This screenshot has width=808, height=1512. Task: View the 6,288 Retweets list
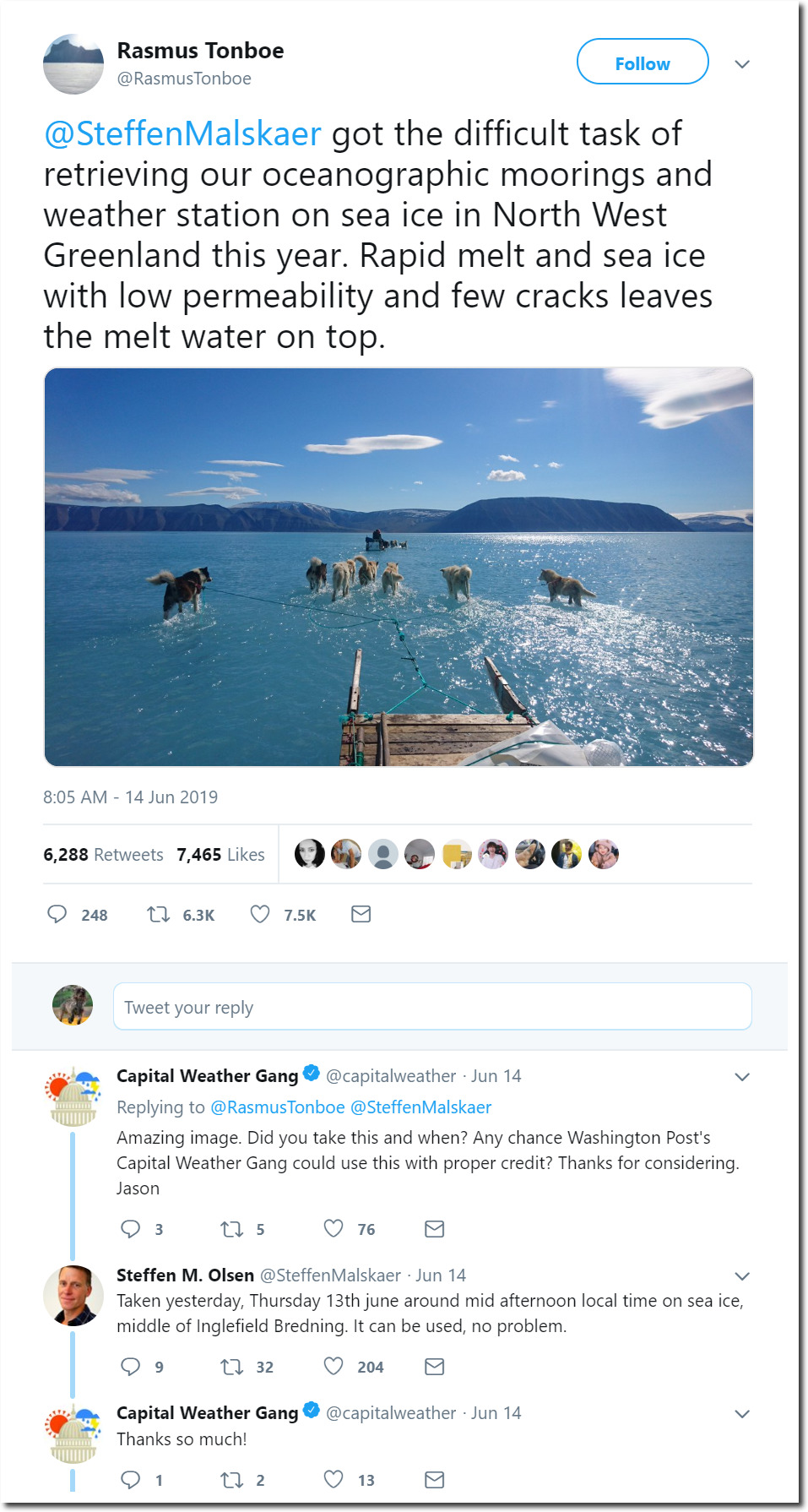click(103, 855)
